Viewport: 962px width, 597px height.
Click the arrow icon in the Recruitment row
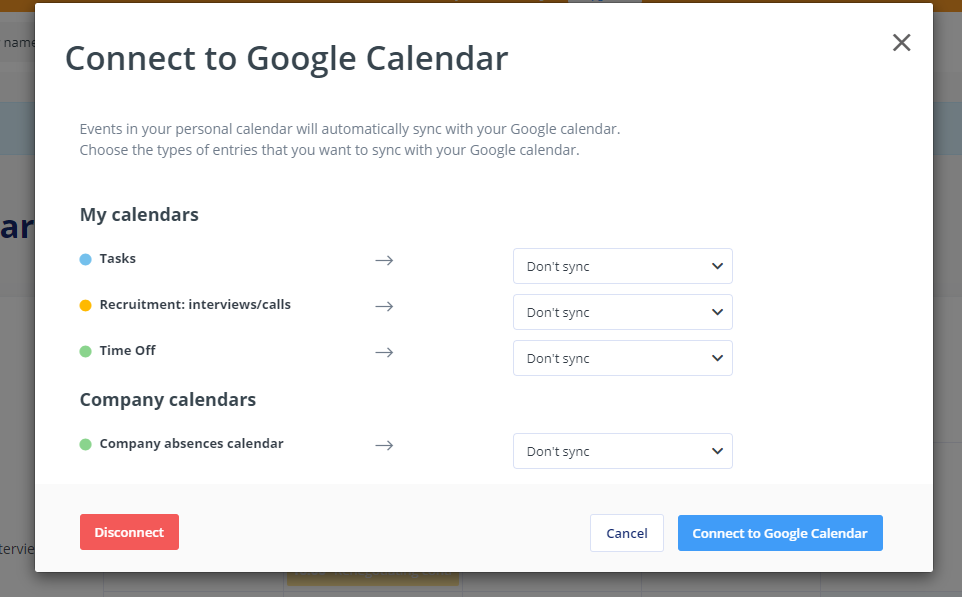(x=385, y=307)
